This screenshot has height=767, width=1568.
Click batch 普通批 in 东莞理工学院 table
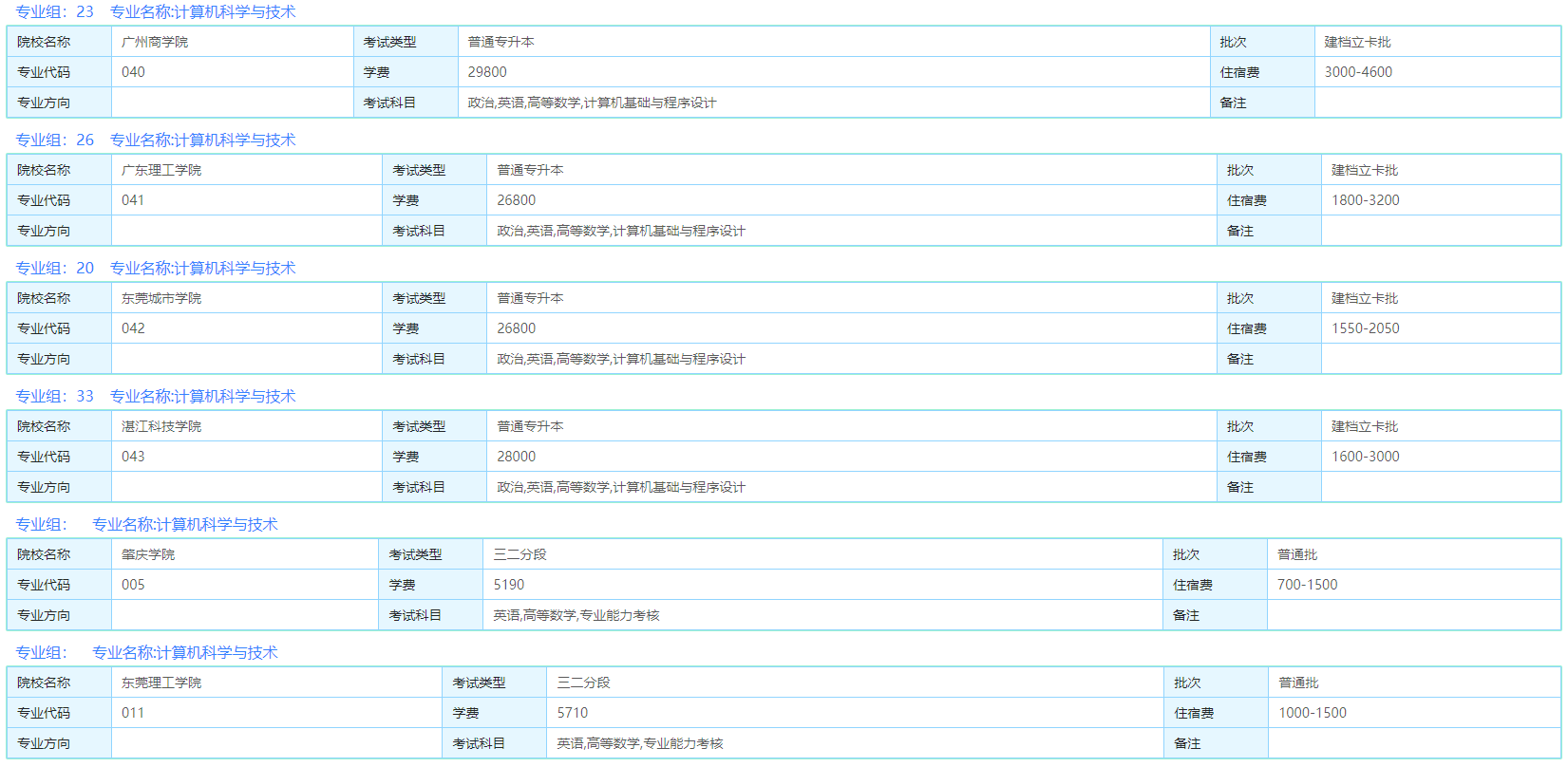tap(1298, 683)
